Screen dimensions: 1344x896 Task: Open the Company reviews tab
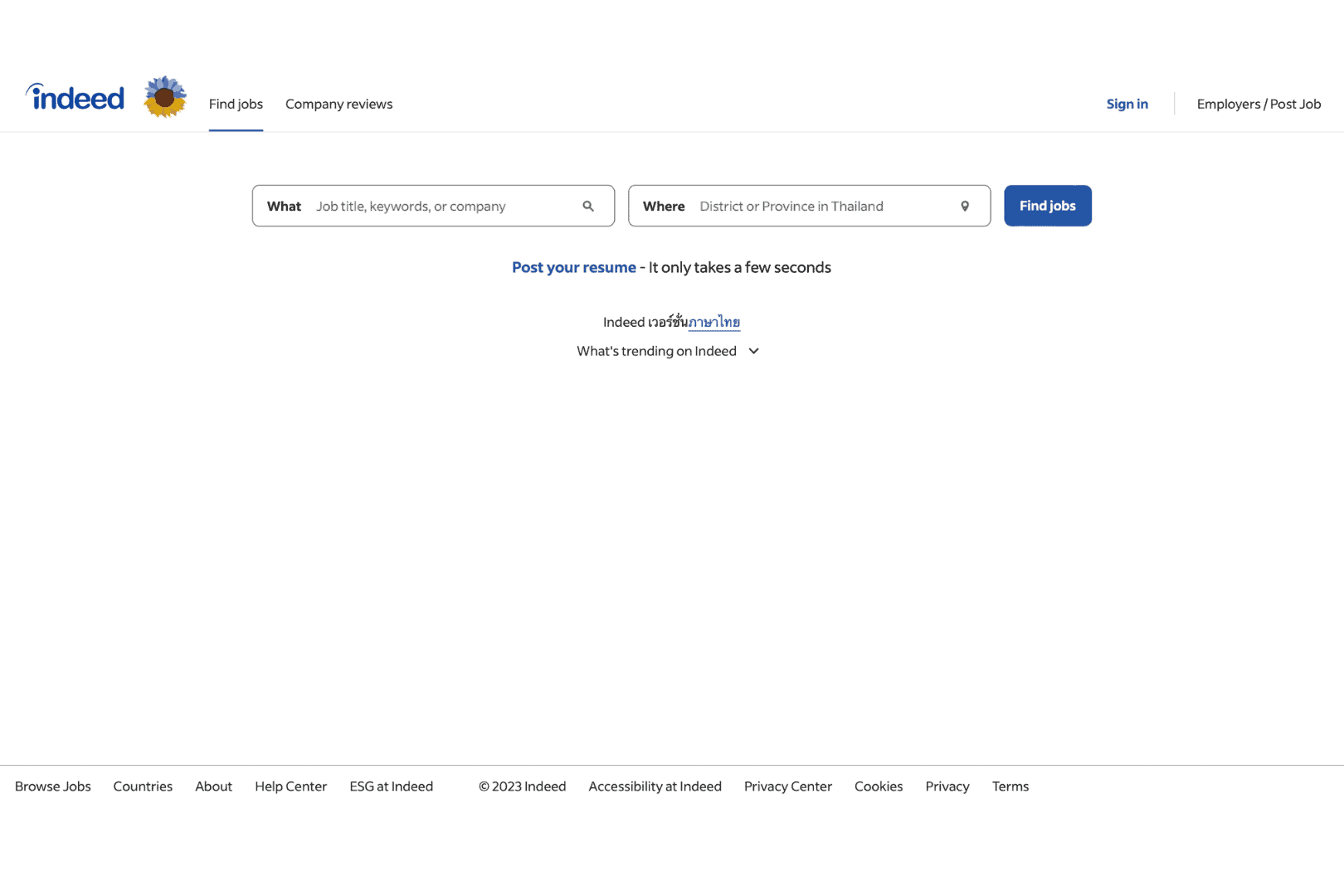click(338, 104)
